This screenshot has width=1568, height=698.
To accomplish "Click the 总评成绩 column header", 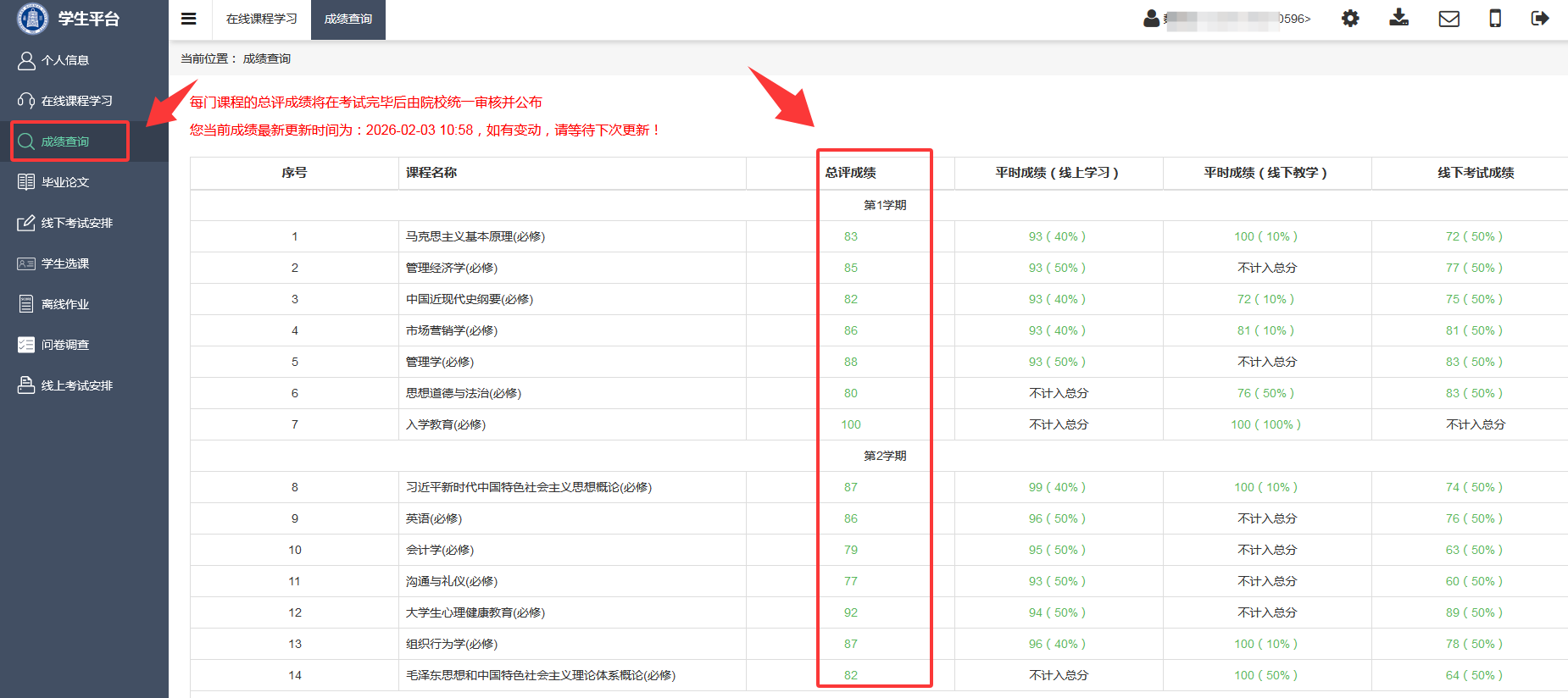I will point(851,173).
